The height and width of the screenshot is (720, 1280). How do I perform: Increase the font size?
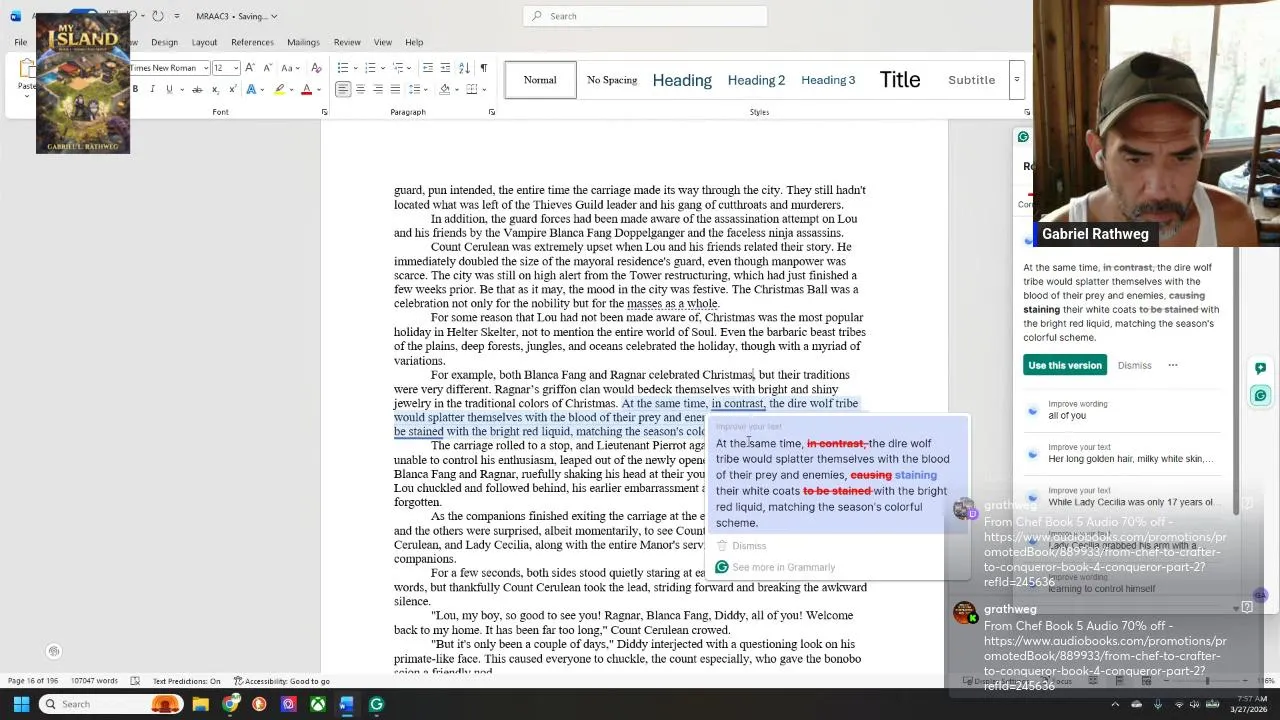click(251, 68)
